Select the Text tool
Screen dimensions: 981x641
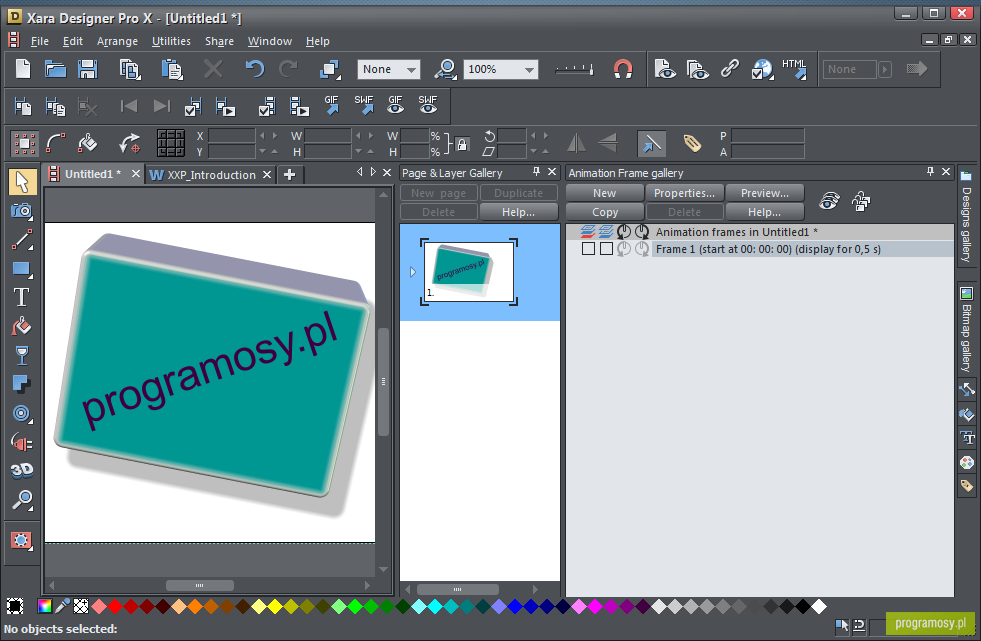tap(22, 297)
